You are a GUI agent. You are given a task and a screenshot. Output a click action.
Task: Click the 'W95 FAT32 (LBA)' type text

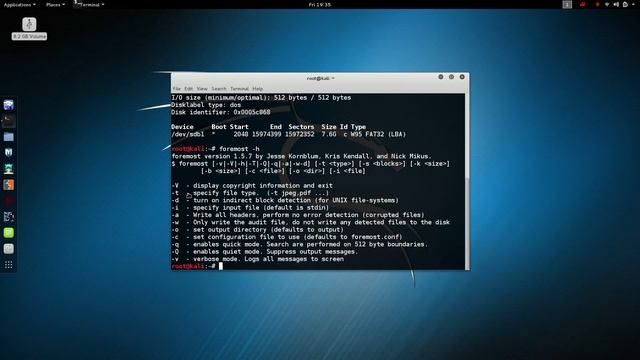[x=378, y=134]
